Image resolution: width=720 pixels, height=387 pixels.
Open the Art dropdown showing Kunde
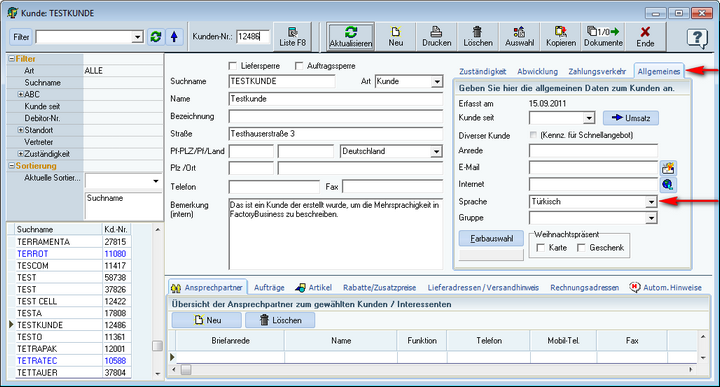[437, 82]
